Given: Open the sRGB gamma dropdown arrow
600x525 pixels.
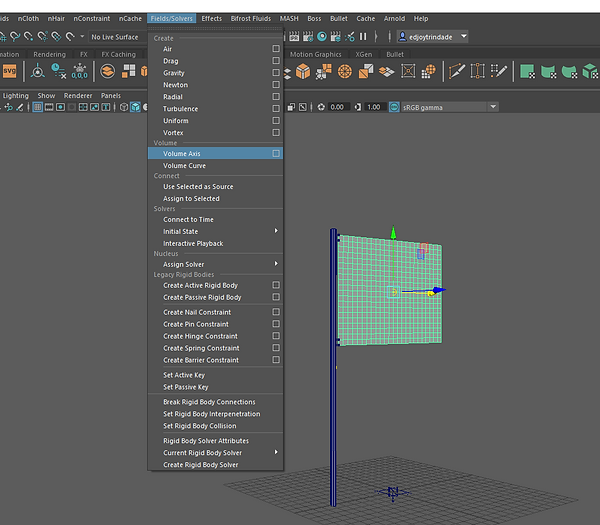Looking at the screenshot, I should [493, 107].
